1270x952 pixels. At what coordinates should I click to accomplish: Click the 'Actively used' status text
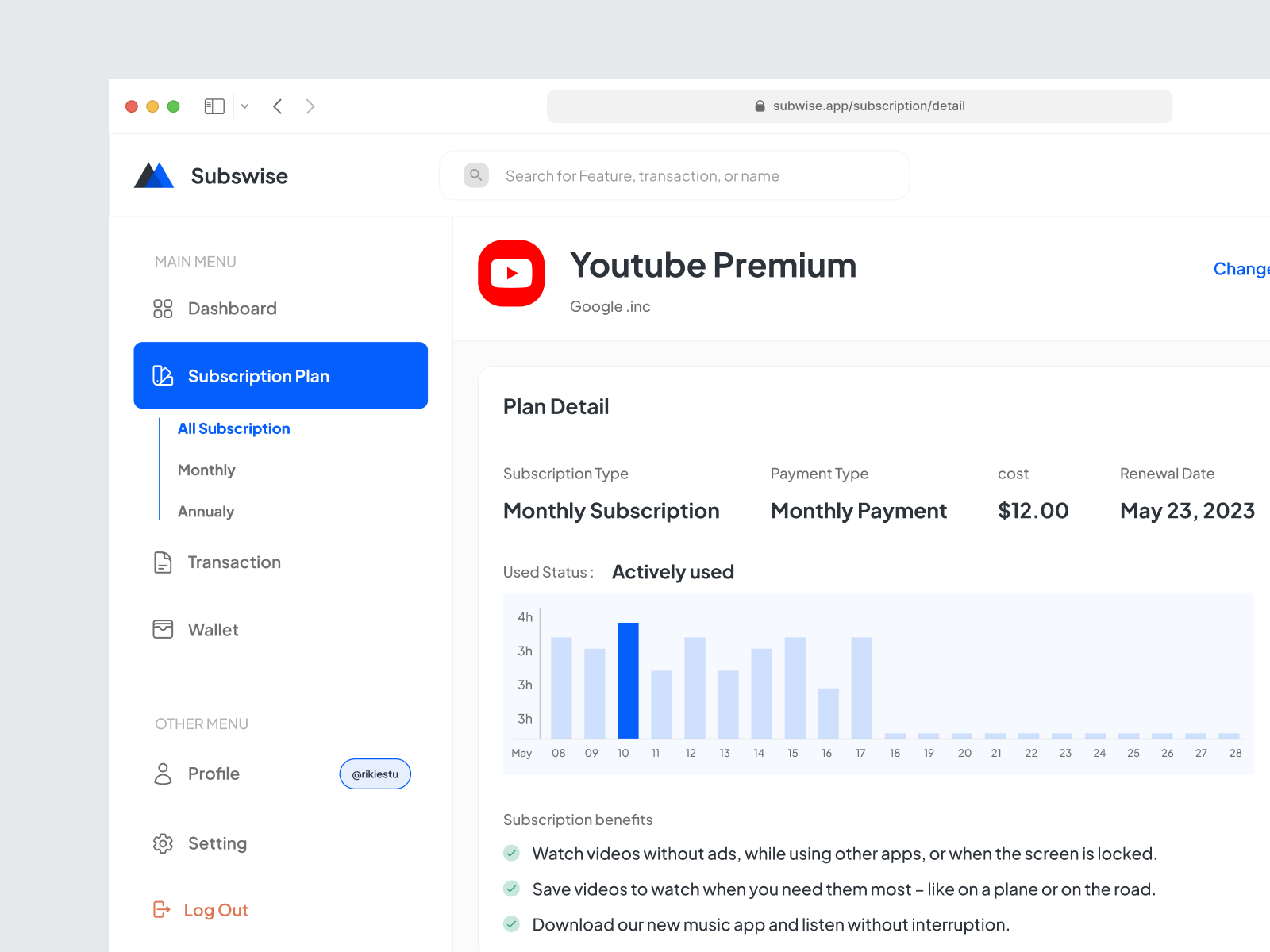(673, 571)
